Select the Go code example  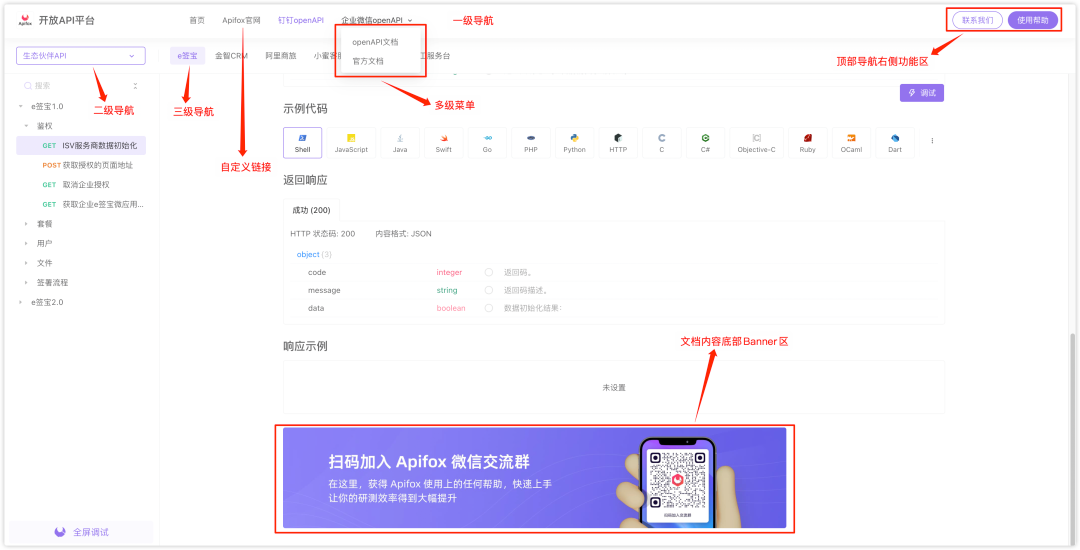[x=487, y=142]
